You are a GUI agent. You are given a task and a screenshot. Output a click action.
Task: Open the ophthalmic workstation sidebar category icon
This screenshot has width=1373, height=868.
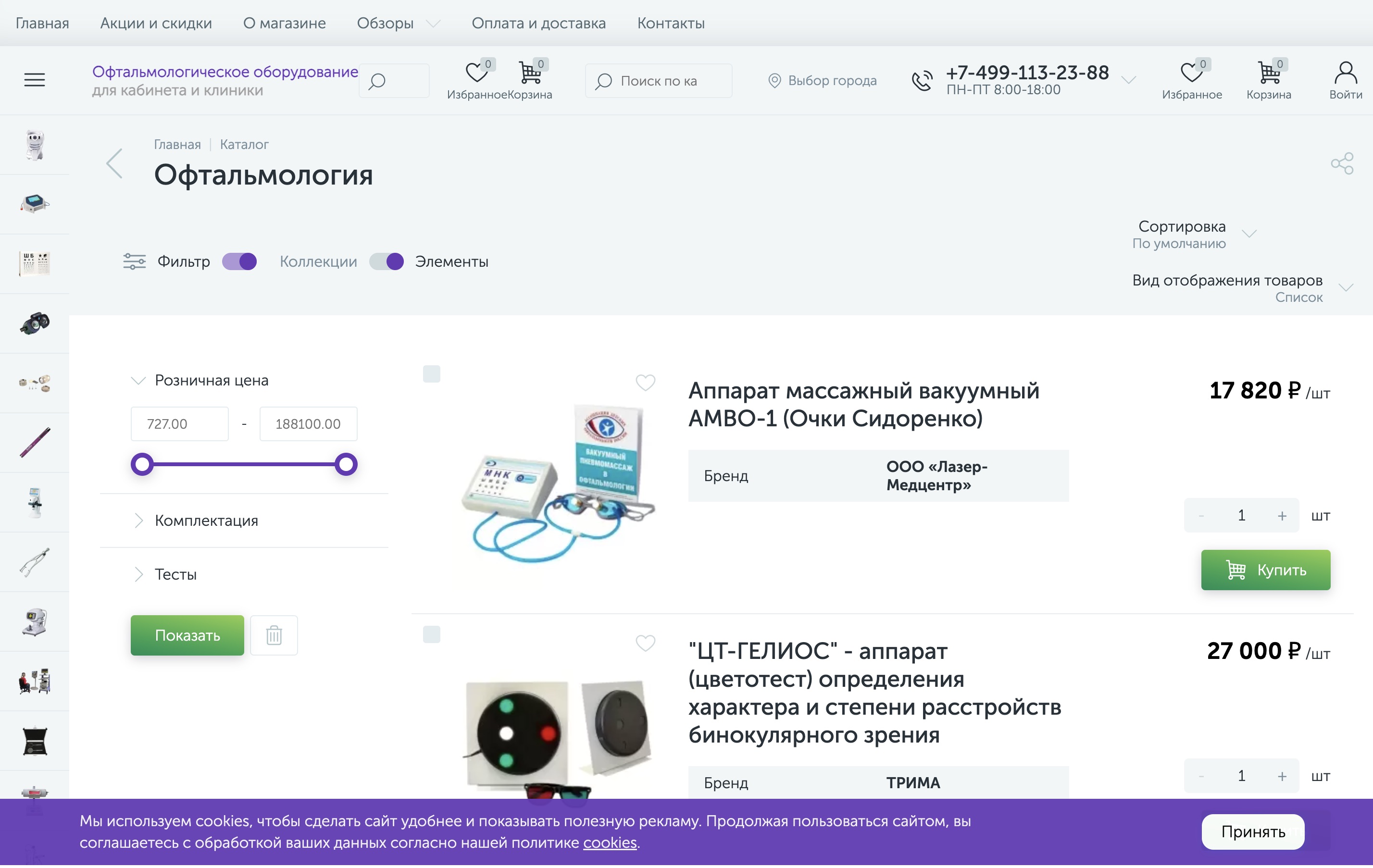(35, 681)
